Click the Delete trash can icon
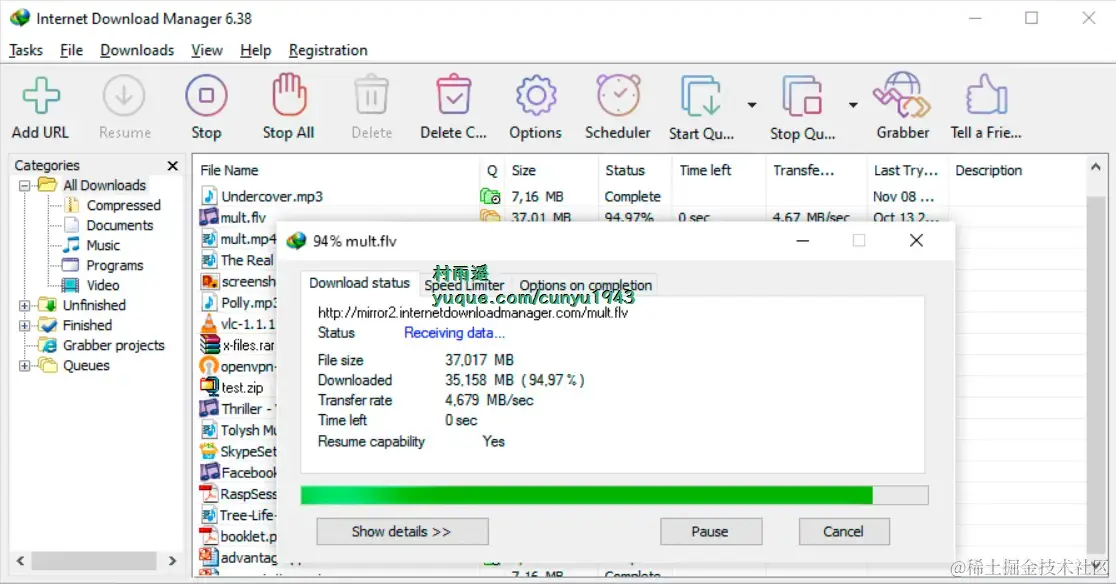Screen dimensions: 1116x584 [x=371, y=95]
